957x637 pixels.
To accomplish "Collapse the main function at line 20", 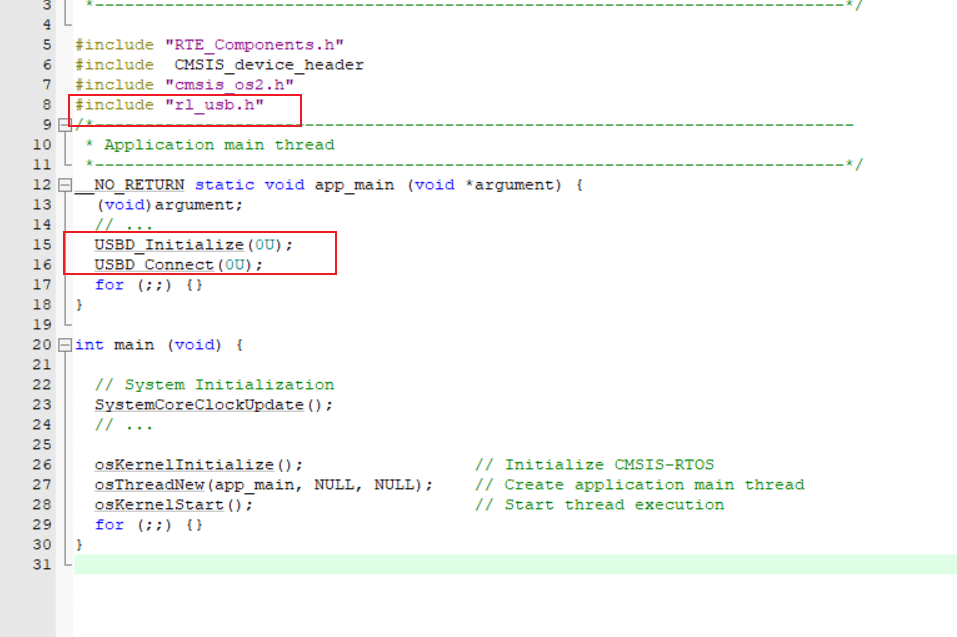I will [66, 344].
